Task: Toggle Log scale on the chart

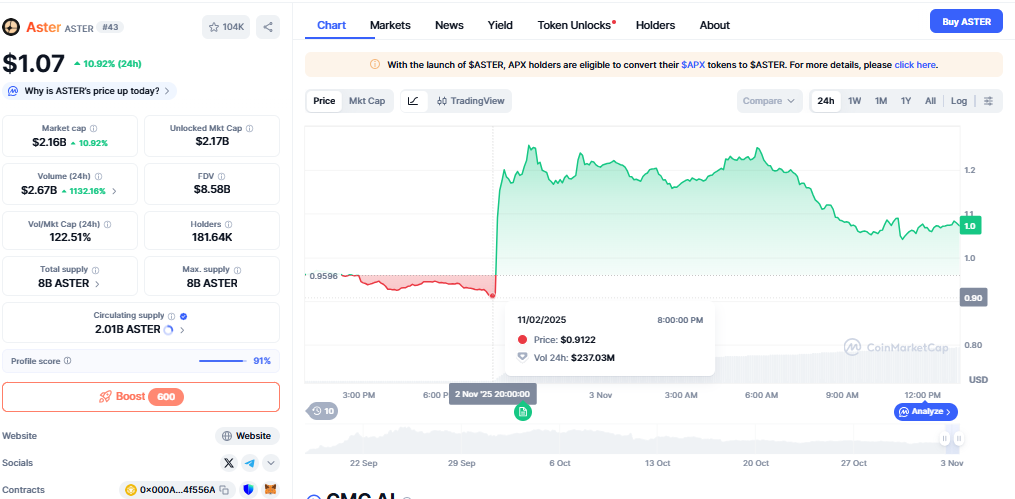Action: pos(959,101)
